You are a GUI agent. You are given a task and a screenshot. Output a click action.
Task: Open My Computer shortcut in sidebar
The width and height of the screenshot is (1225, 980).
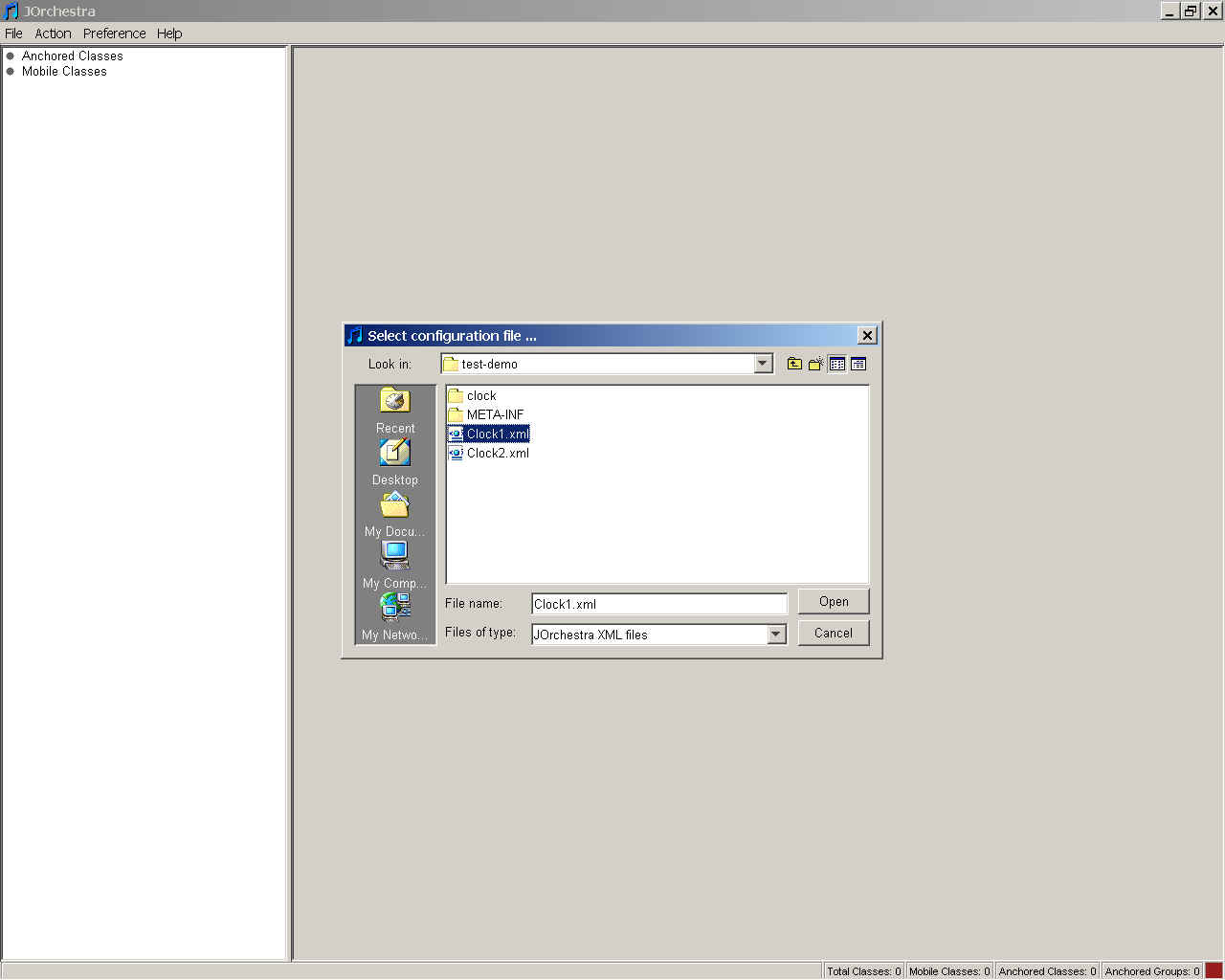(x=394, y=566)
